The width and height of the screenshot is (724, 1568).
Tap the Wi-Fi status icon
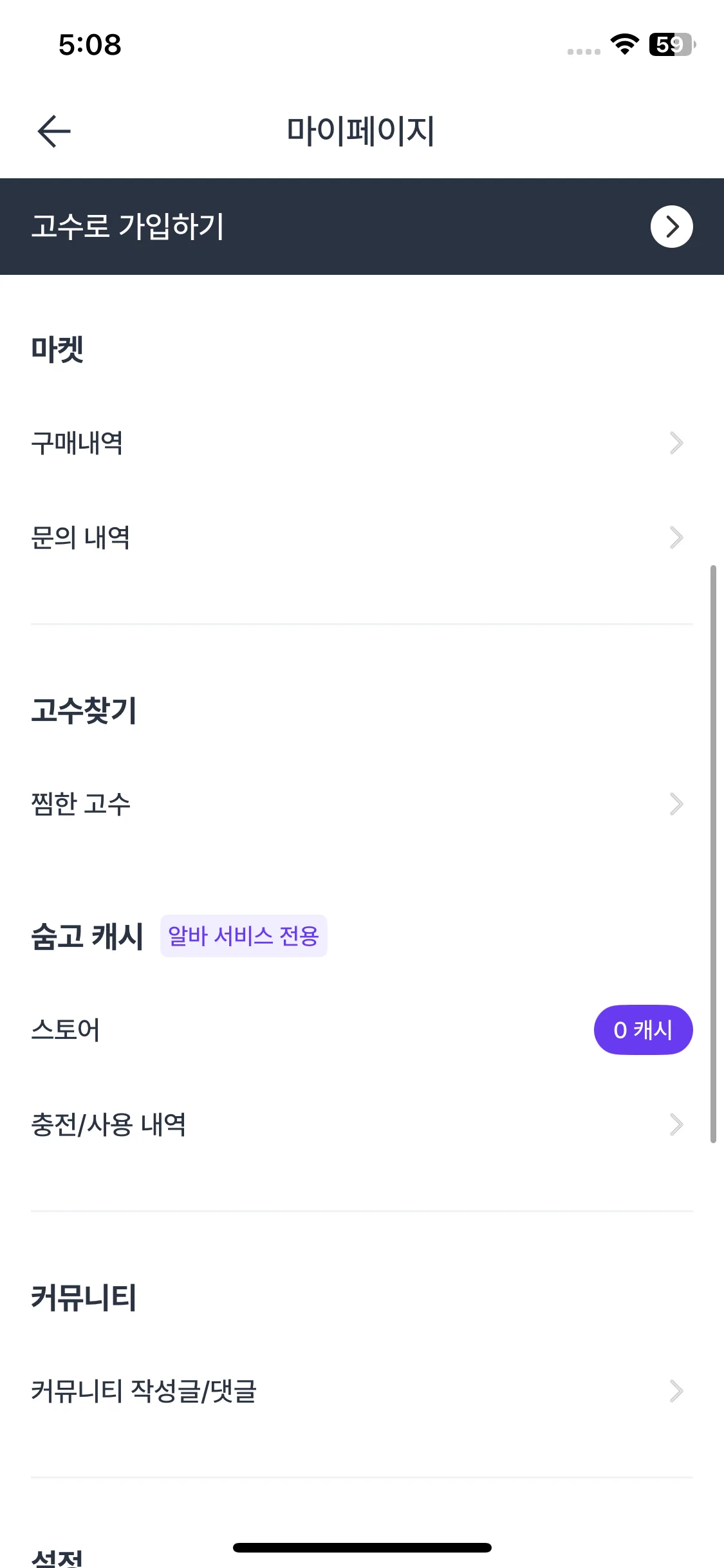[x=624, y=44]
